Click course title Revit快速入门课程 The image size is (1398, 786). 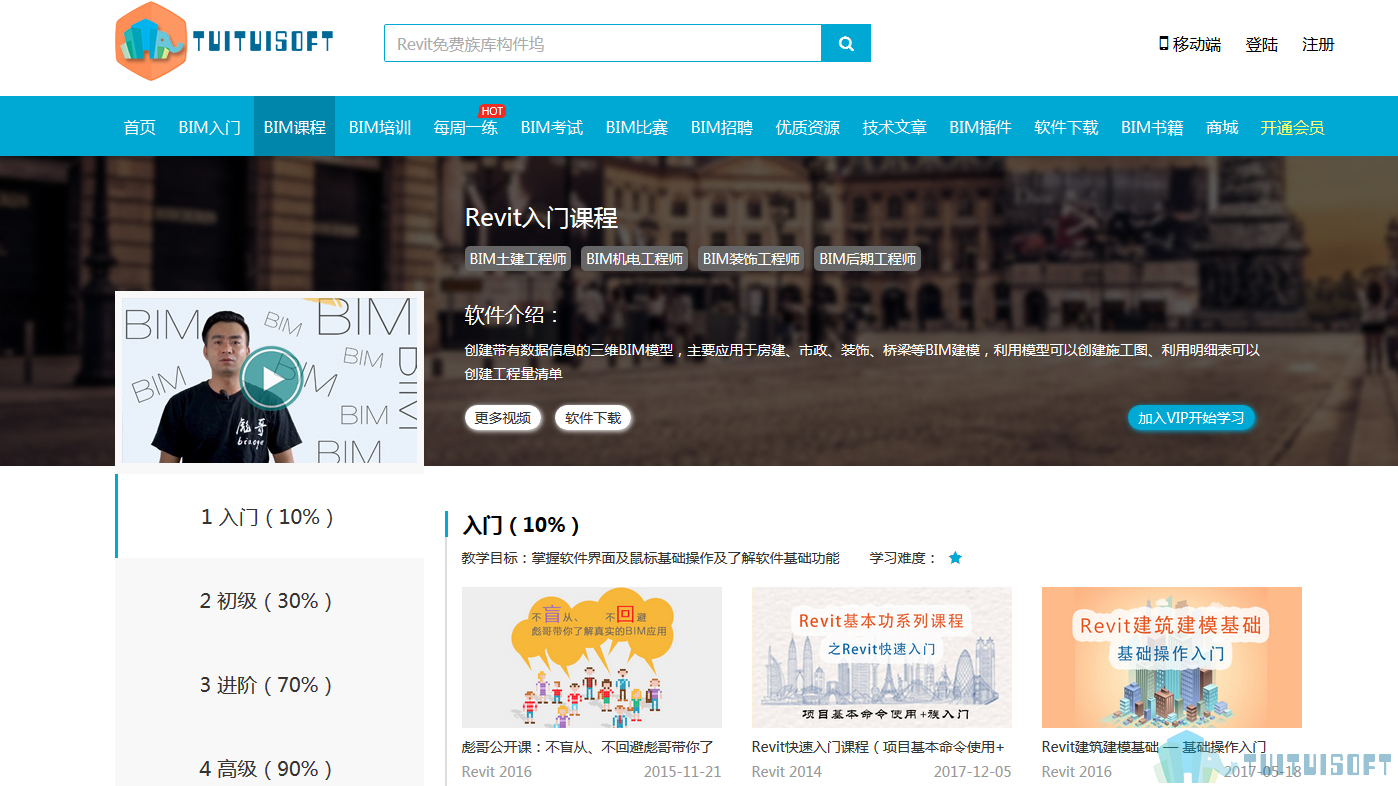pos(878,746)
